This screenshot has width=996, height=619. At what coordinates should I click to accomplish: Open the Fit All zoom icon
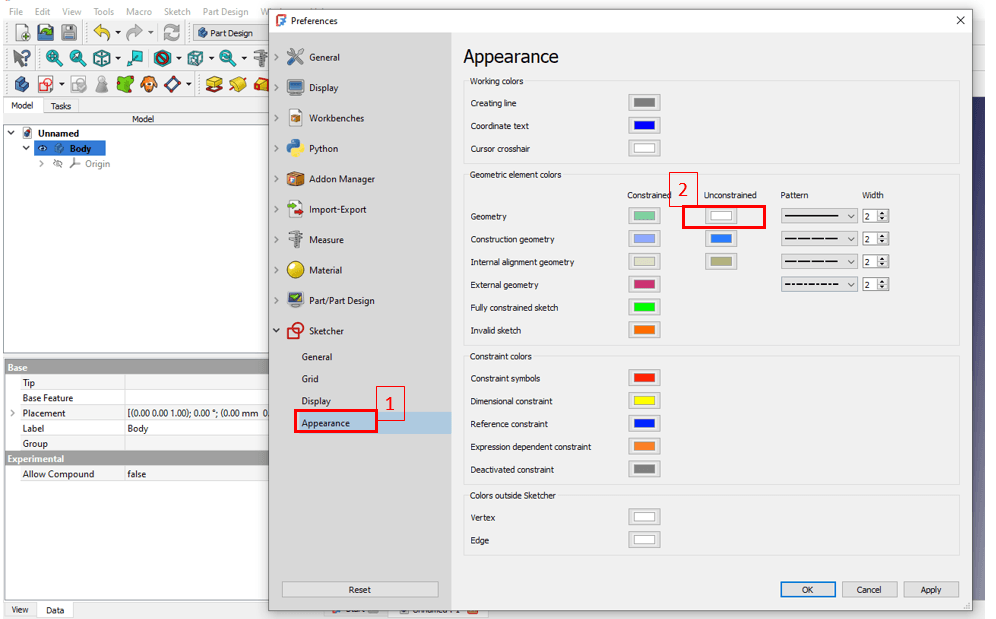[x=53, y=57]
